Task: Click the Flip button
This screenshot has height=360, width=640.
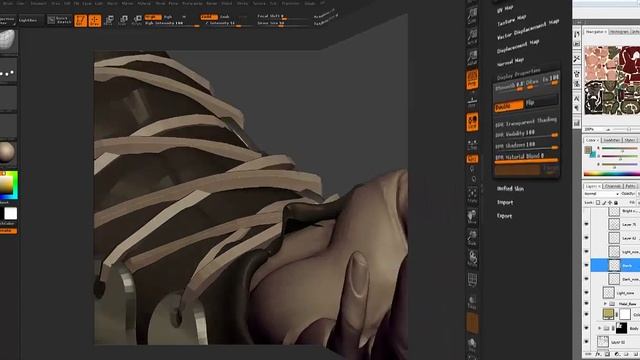Action: pyautogui.click(x=541, y=102)
